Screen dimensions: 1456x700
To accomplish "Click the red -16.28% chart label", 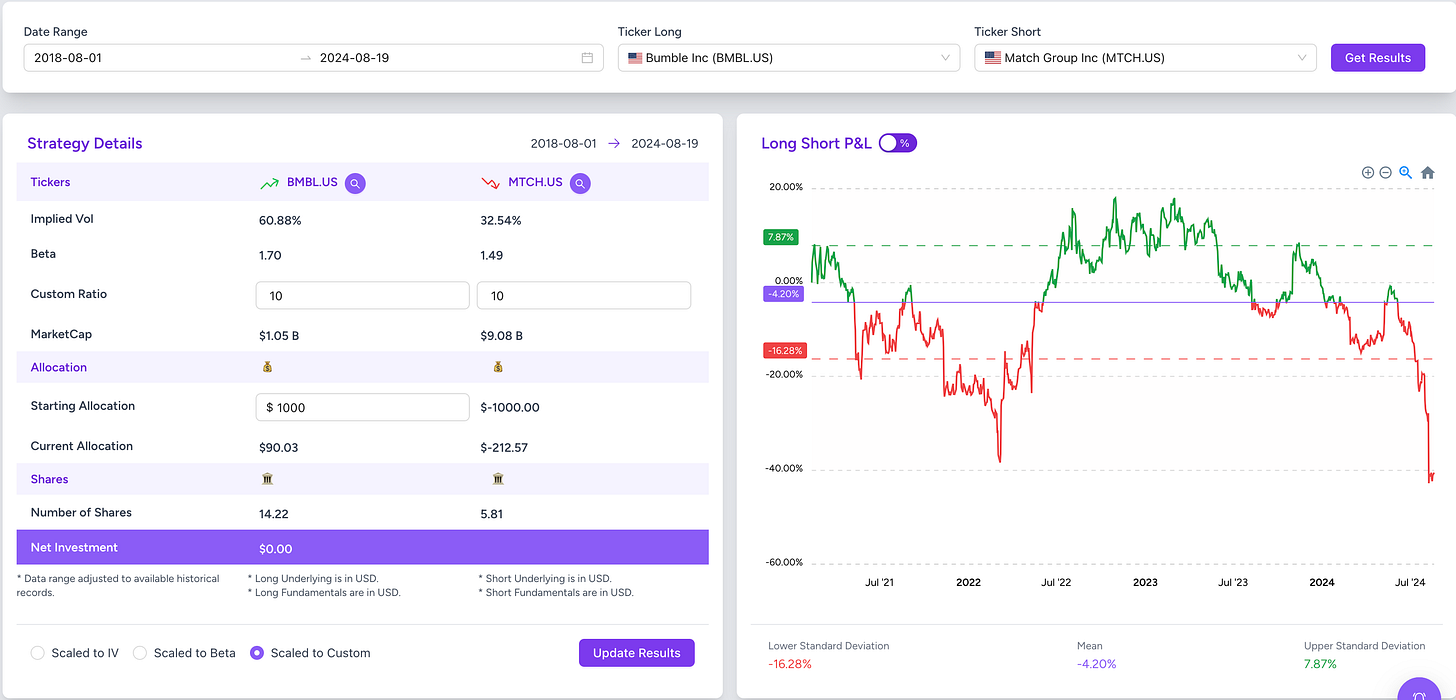I will [784, 351].
